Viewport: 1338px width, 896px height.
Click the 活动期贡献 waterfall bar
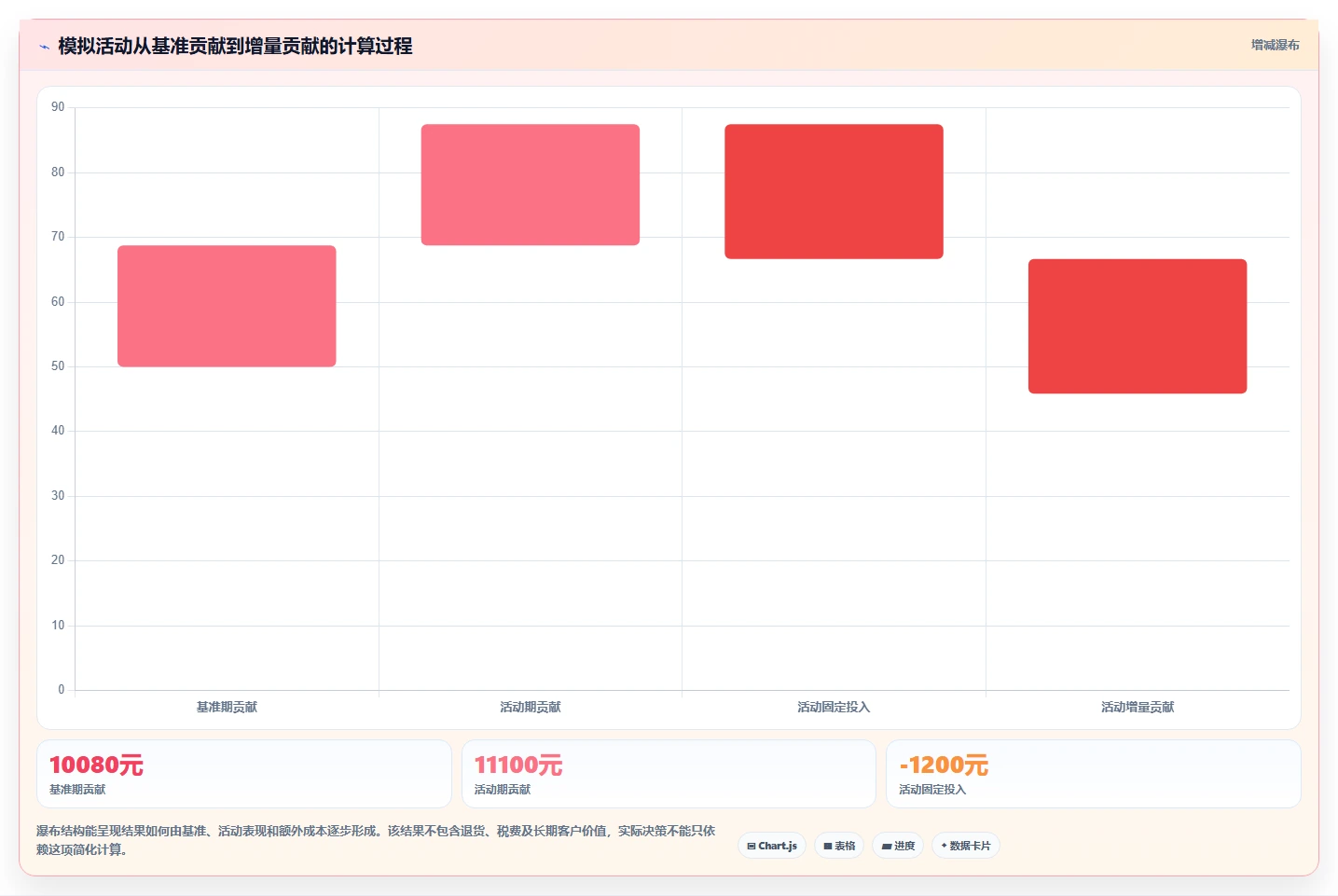point(531,185)
